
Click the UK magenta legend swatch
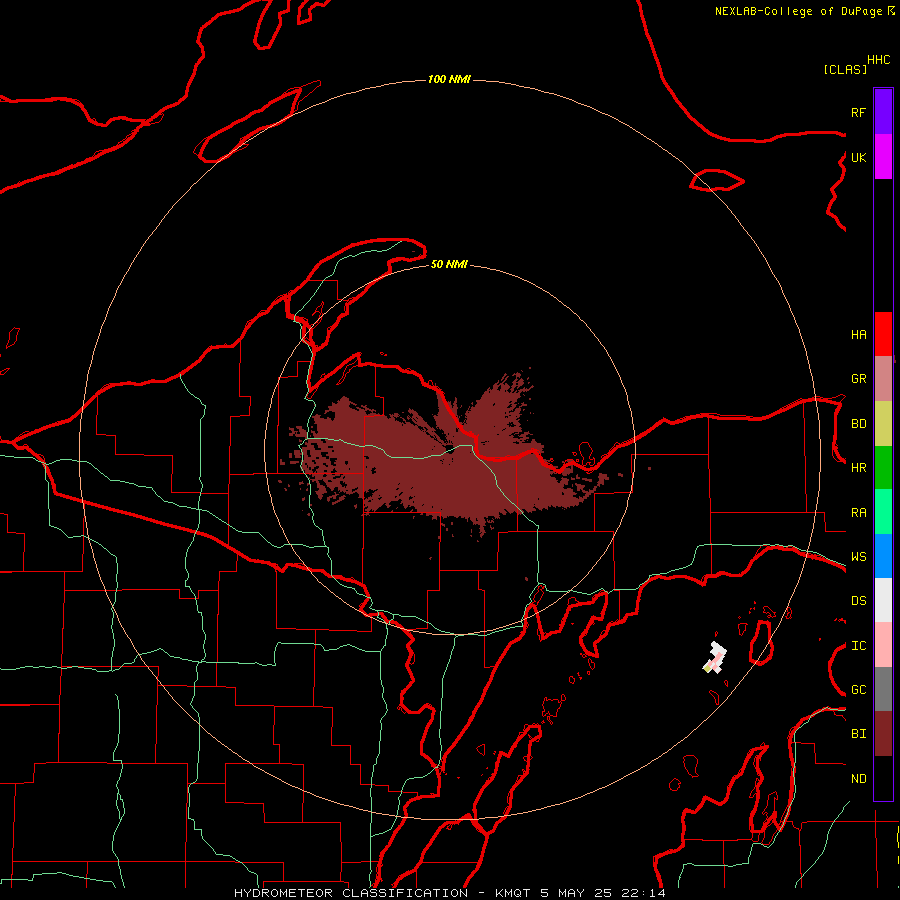(883, 157)
